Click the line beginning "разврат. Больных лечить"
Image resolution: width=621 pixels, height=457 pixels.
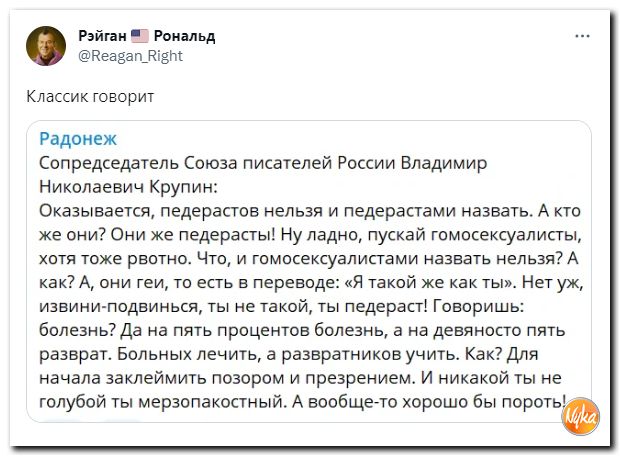288,354
